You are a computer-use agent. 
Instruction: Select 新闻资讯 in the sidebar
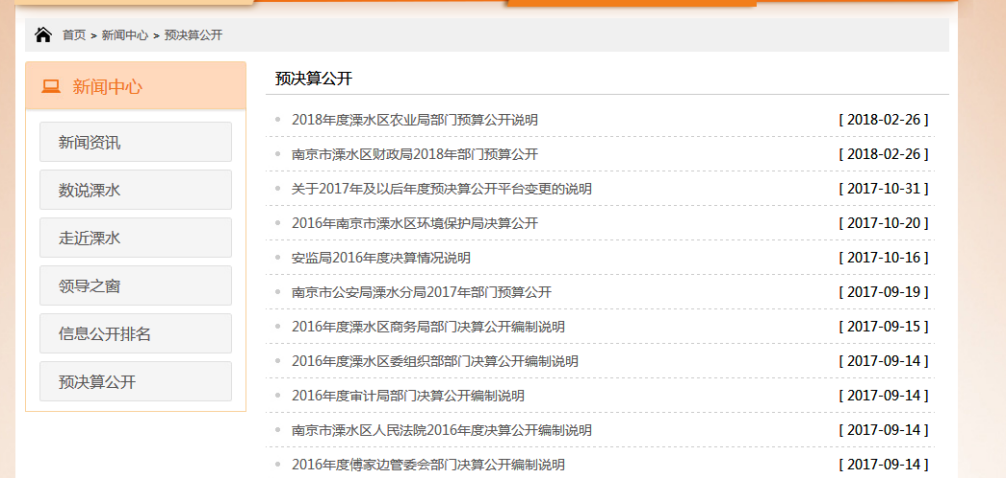[135, 142]
